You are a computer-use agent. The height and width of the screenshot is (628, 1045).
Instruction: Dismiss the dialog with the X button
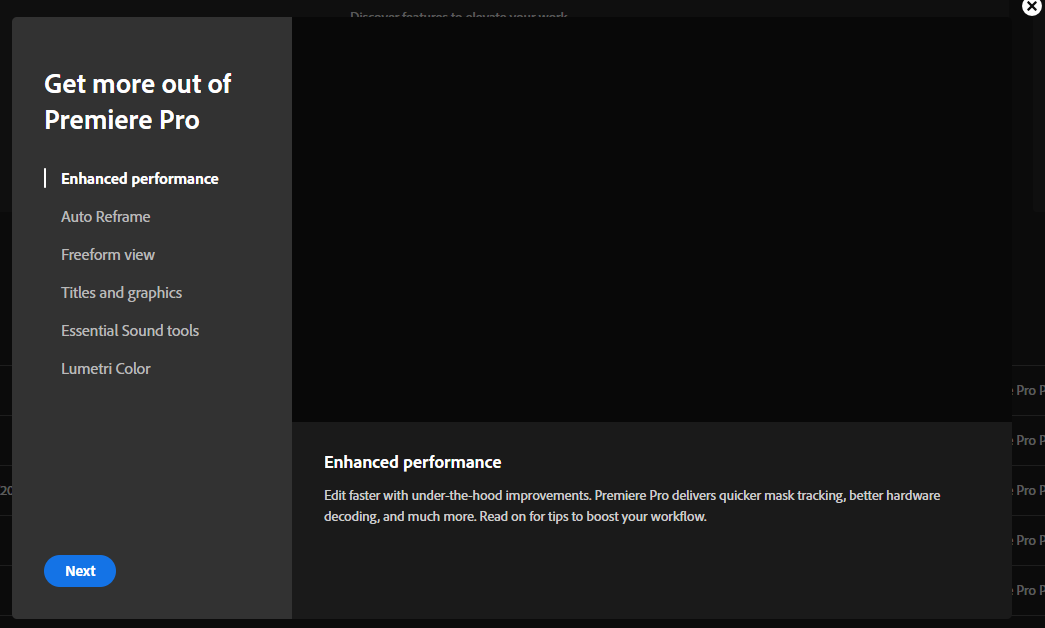[1031, 7]
